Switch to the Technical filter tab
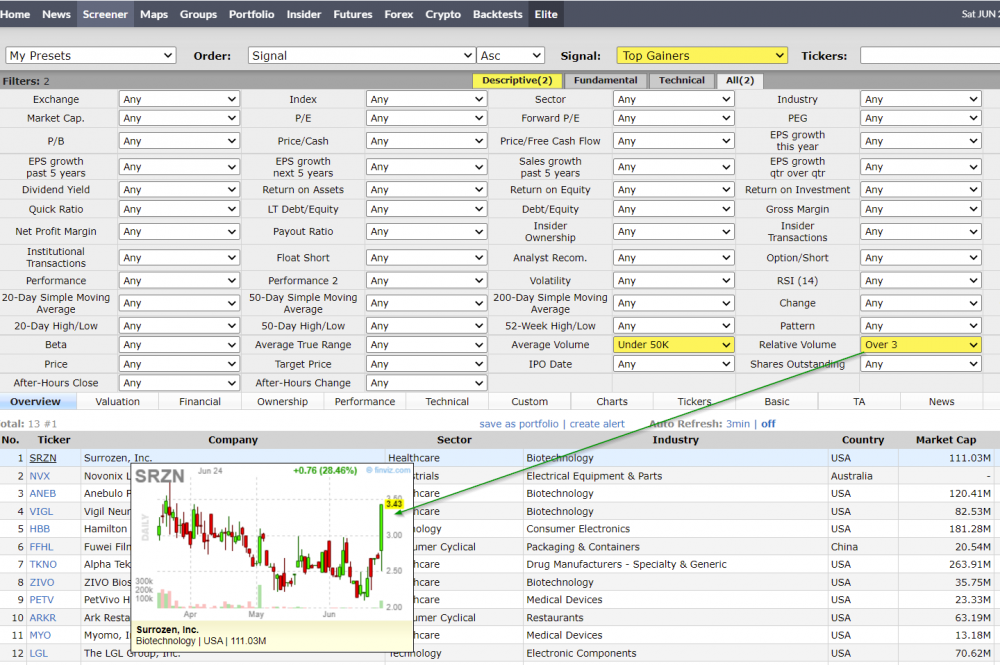1000x665 pixels. point(681,80)
